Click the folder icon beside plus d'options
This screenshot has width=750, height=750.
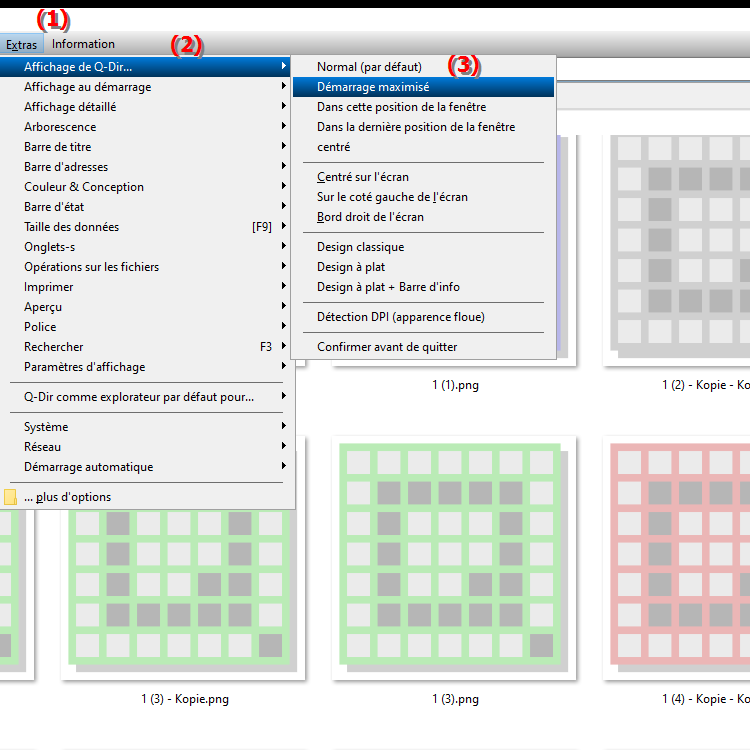click(x=10, y=497)
